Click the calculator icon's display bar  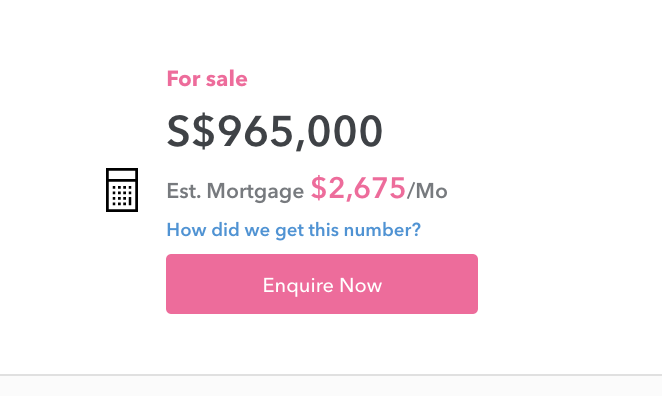[122, 175]
